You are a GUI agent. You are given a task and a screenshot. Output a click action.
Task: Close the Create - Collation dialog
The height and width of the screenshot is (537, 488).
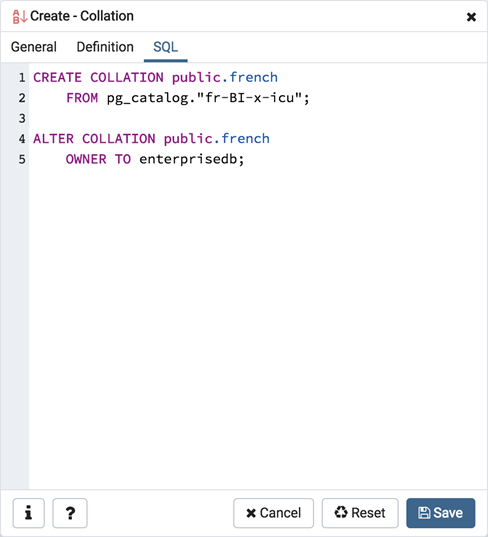click(471, 17)
